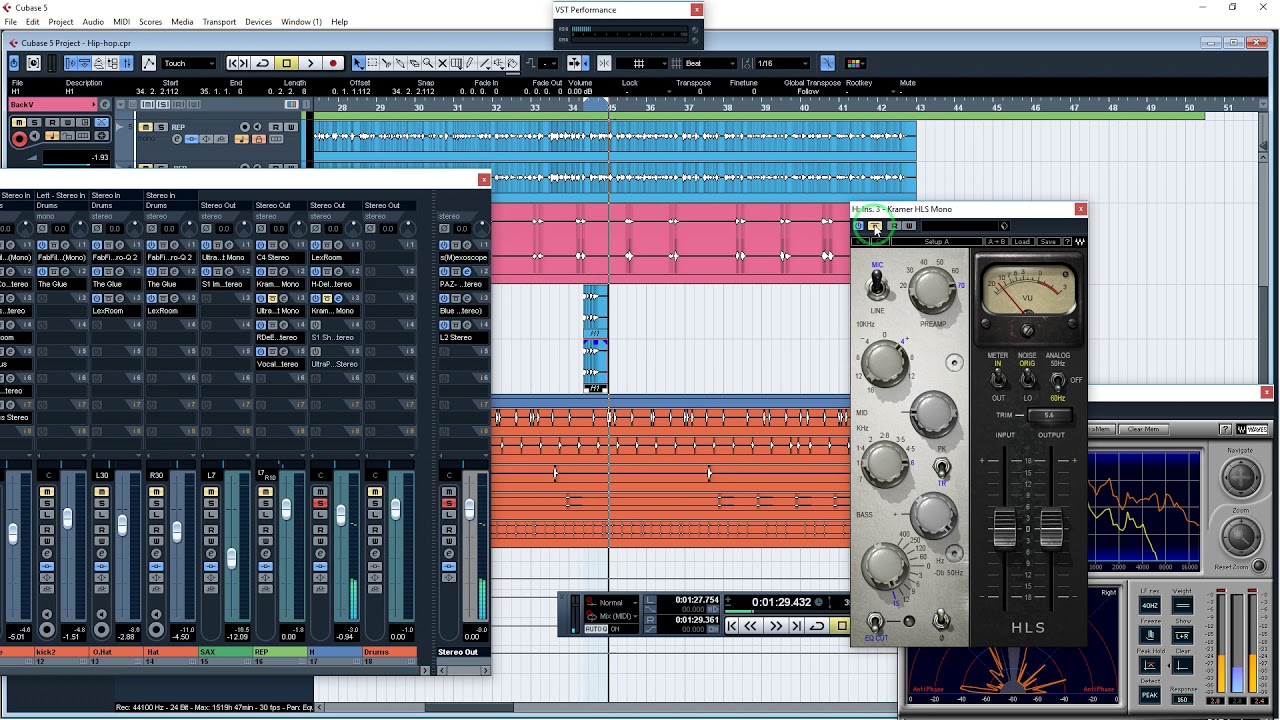
Task: Start playback from the project toolbar
Action: tap(310, 63)
